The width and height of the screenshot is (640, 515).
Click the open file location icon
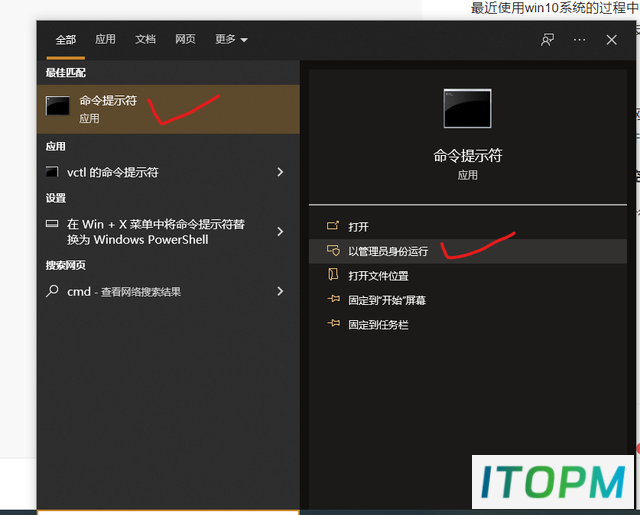333,274
